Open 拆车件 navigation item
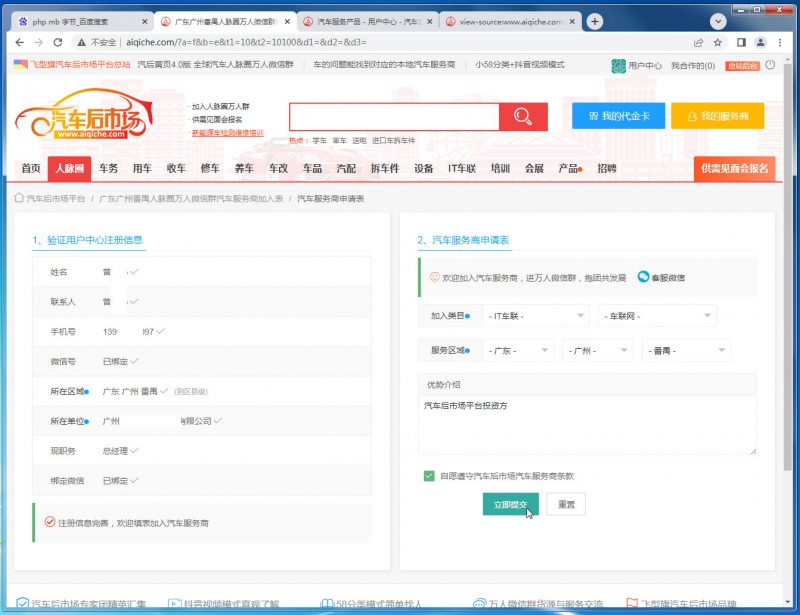Image resolution: width=800 pixels, height=615 pixels. pos(385,168)
